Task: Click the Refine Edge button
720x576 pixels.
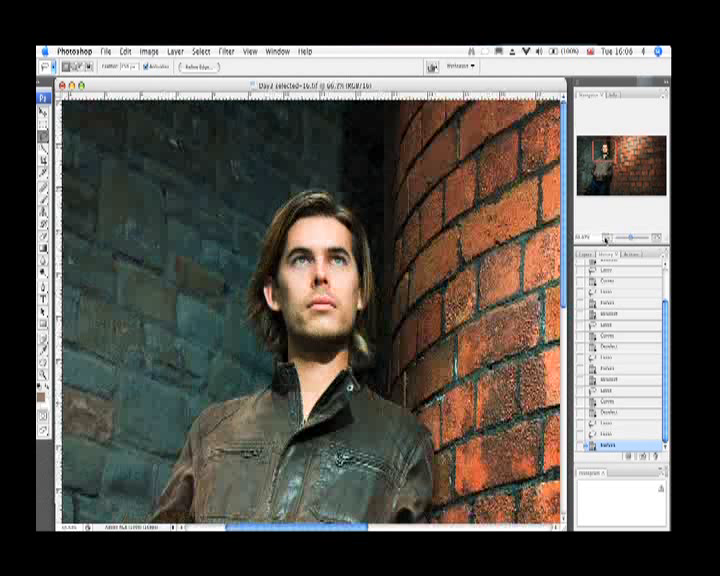Action: pyautogui.click(x=199, y=67)
